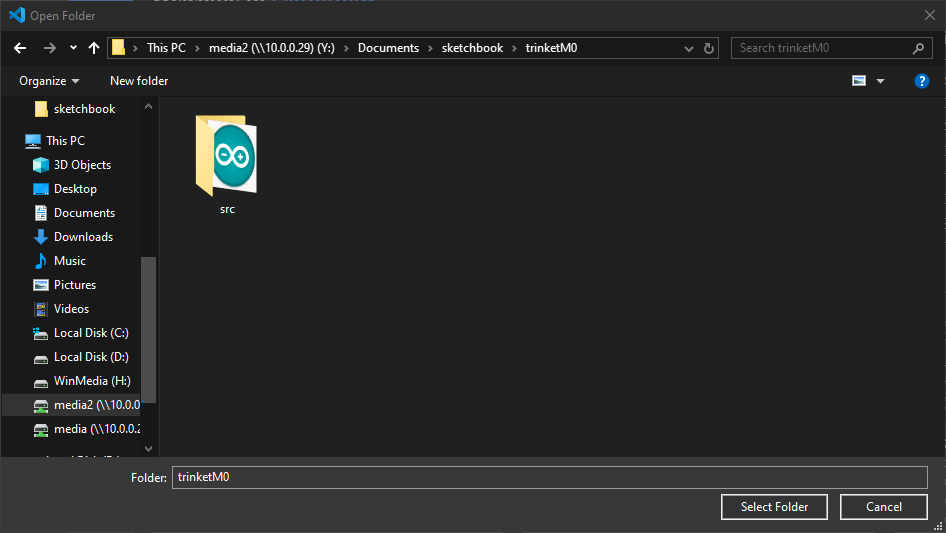Viewport: 946px width, 533px height.
Task: Click the This PC monitor icon
Action: 33,141
